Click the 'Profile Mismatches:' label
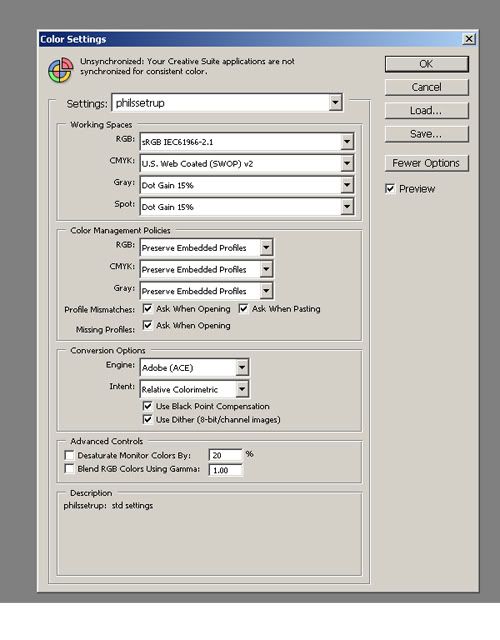This screenshot has height=640, width=500. (99, 309)
